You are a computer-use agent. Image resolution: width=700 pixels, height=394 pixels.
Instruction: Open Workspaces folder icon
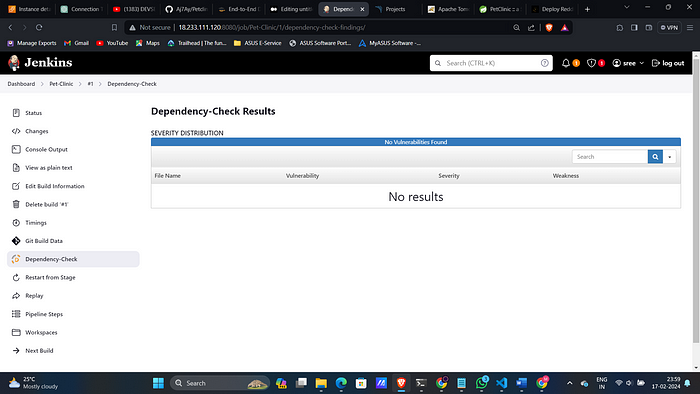point(16,332)
